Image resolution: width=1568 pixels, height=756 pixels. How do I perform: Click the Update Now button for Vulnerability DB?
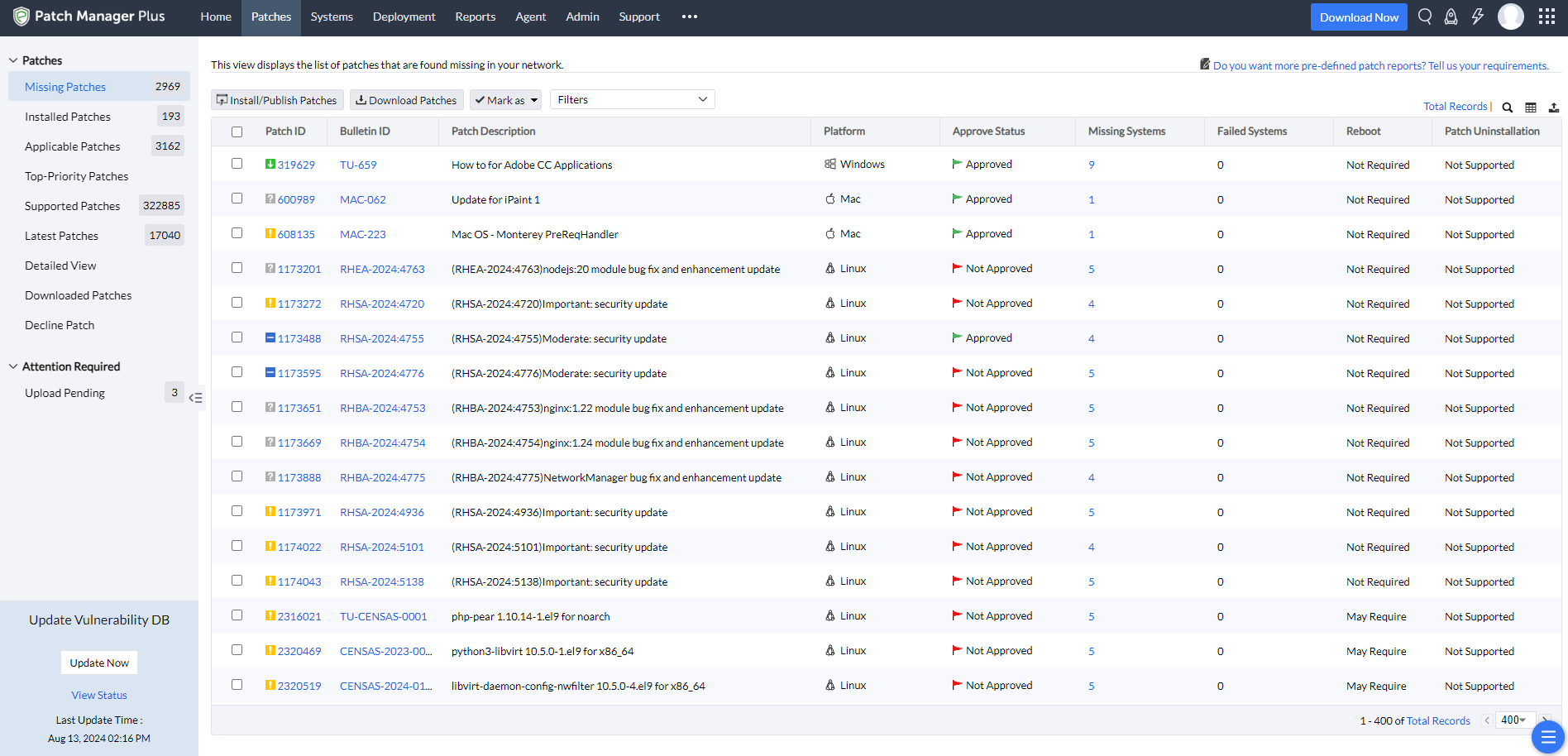(98, 663)
